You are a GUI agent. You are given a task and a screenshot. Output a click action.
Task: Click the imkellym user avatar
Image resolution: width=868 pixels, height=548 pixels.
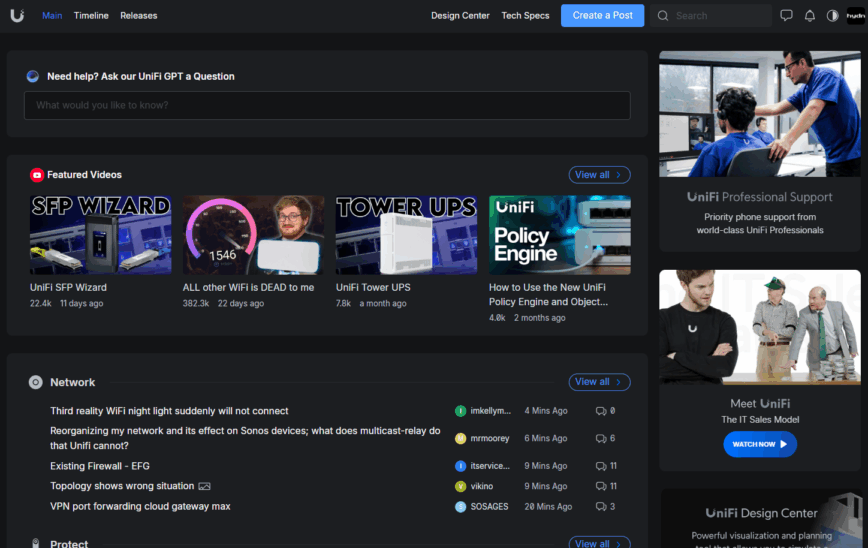point(460,411)
